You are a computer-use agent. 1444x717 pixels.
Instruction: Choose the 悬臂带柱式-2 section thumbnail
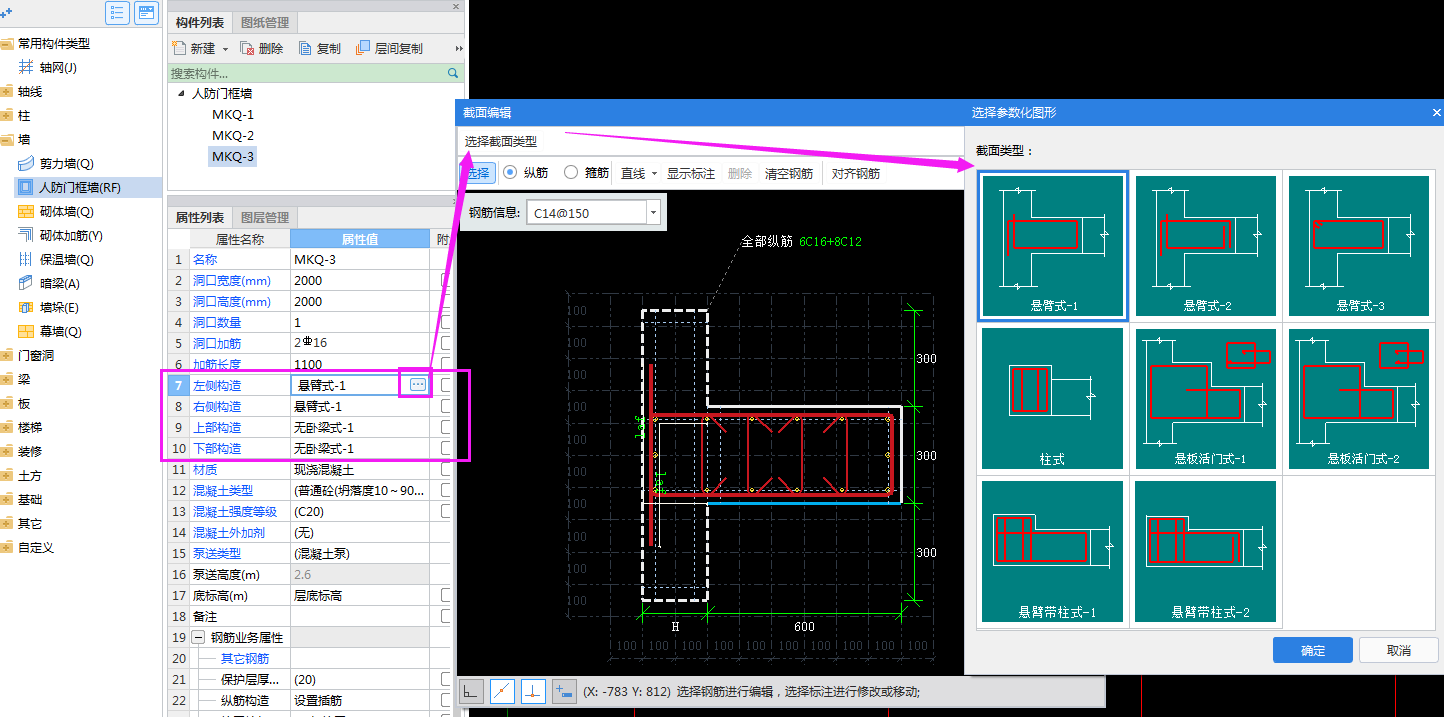pyautogui.click(x=1207, y=552)
